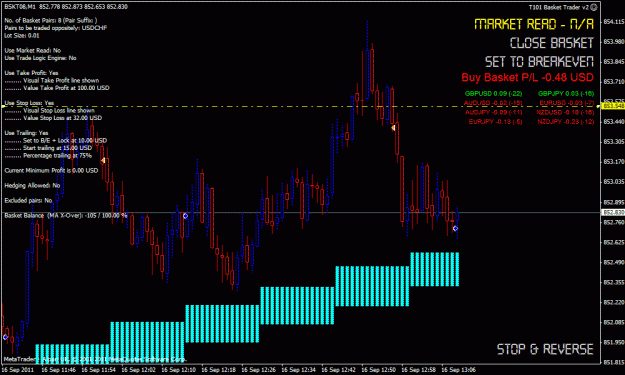
Task: Click 'Start trailing at 15.00 USD' line
Action: coord(57,148)
